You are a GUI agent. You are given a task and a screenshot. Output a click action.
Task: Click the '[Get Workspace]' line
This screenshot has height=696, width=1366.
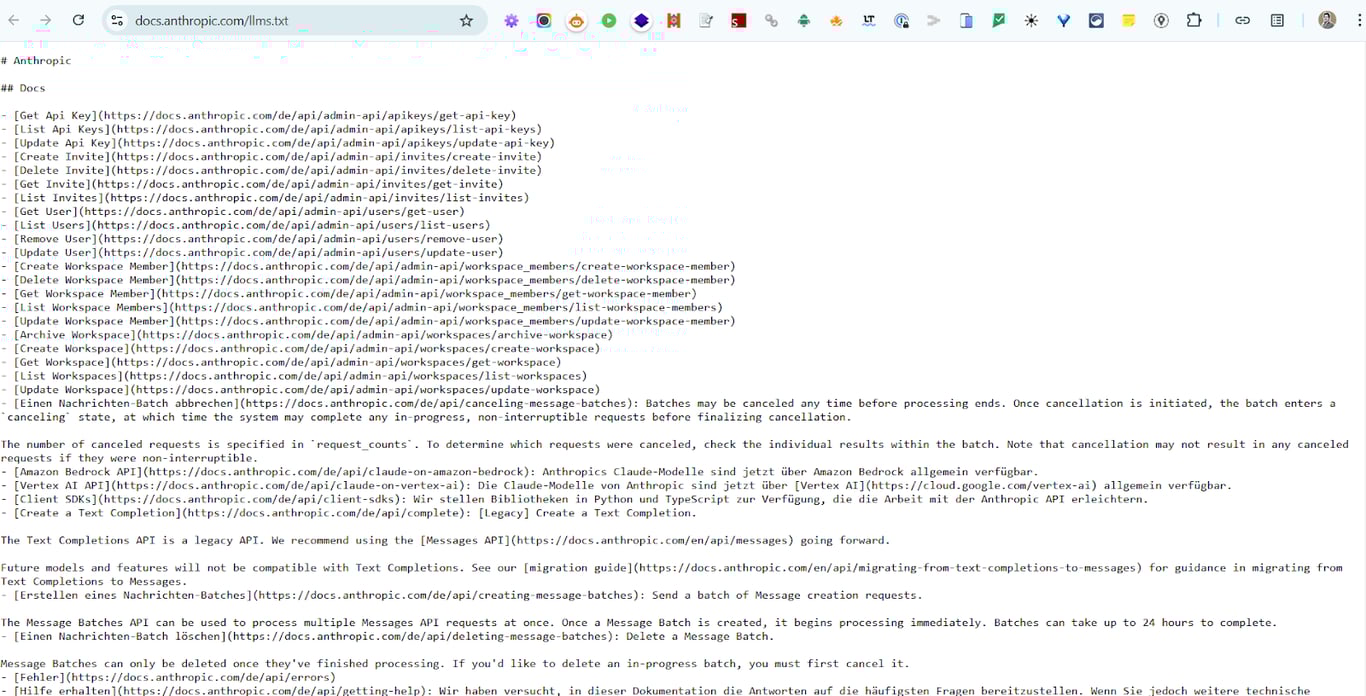(281, 363)
